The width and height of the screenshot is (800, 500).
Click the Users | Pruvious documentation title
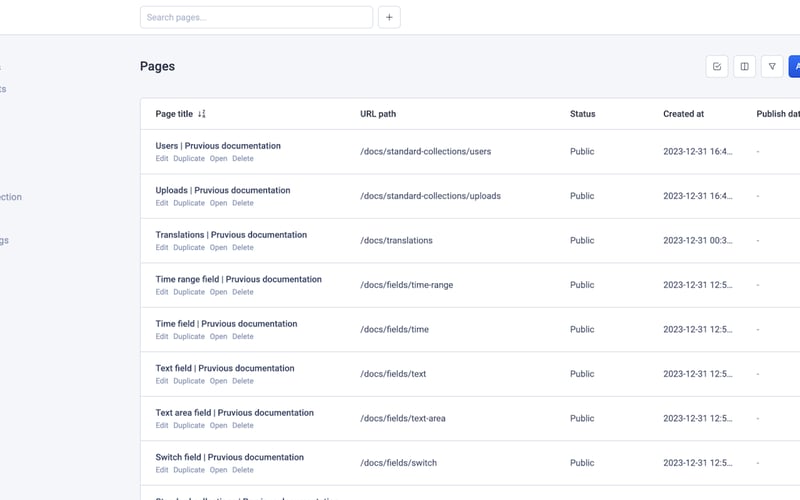pyautogui.click(x=218, y=146)
